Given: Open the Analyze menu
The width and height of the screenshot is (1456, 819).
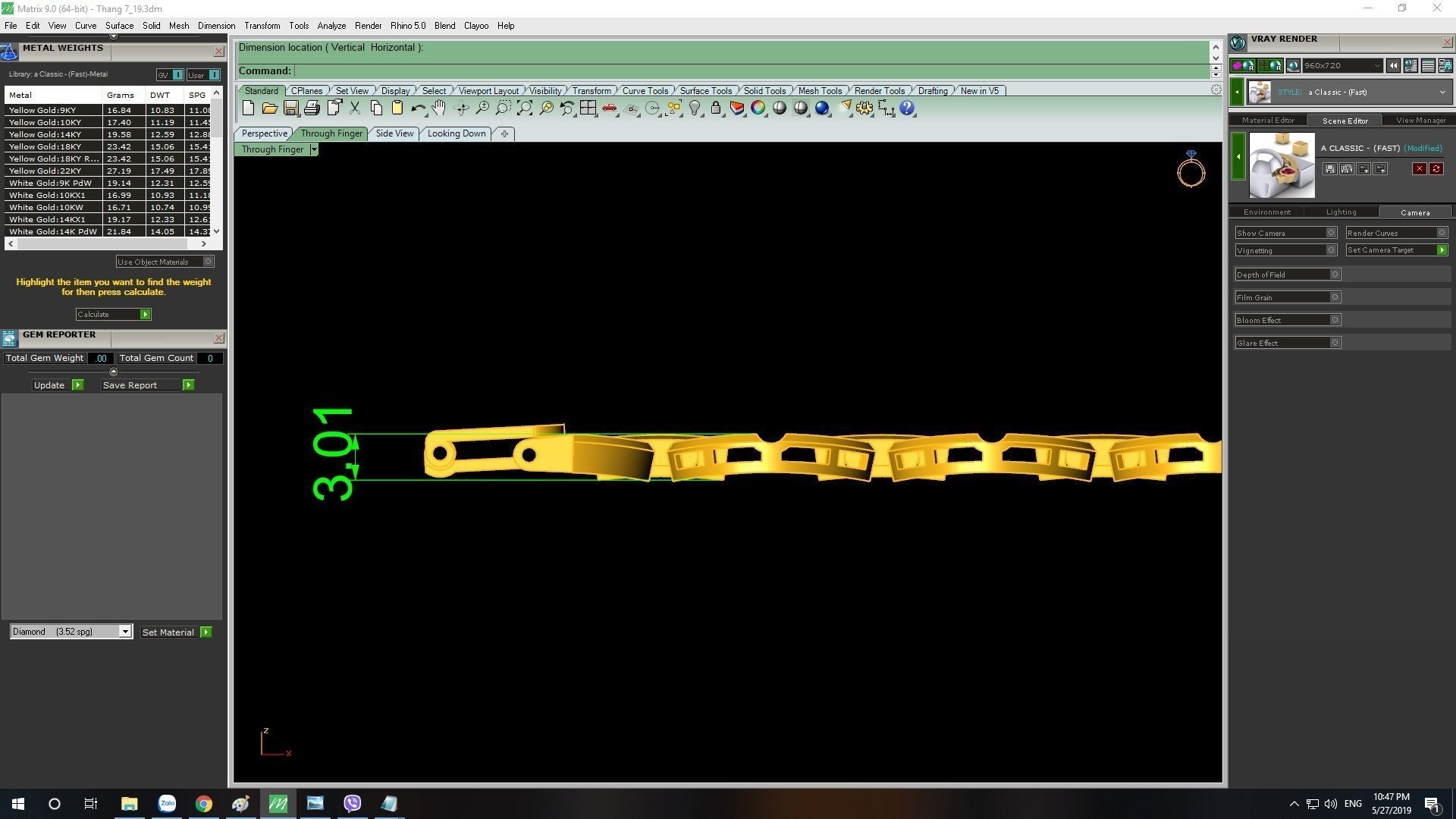Looking at the screenshot, I should click(331, 26).
